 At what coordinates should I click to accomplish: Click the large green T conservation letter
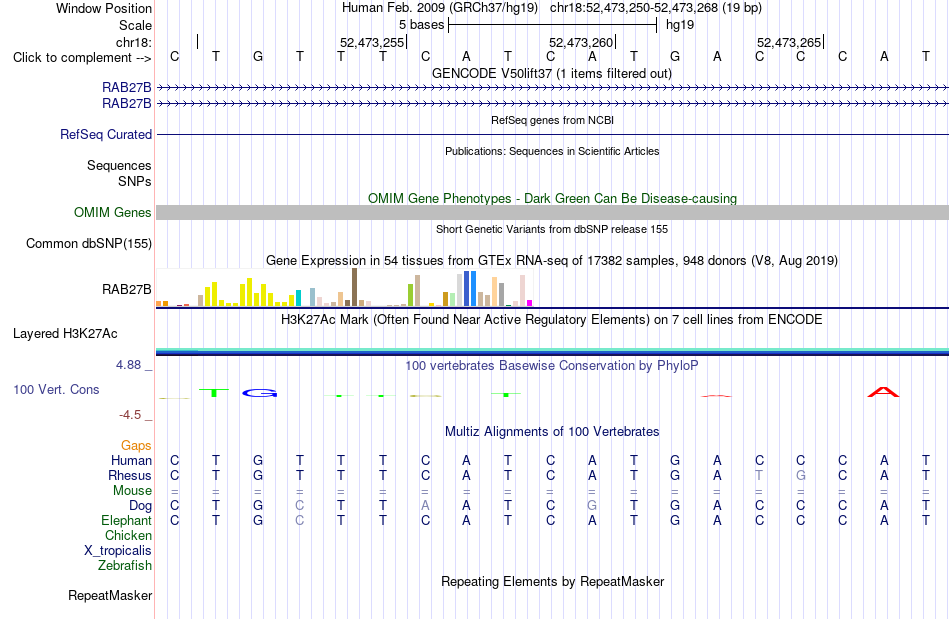point(214,392)
